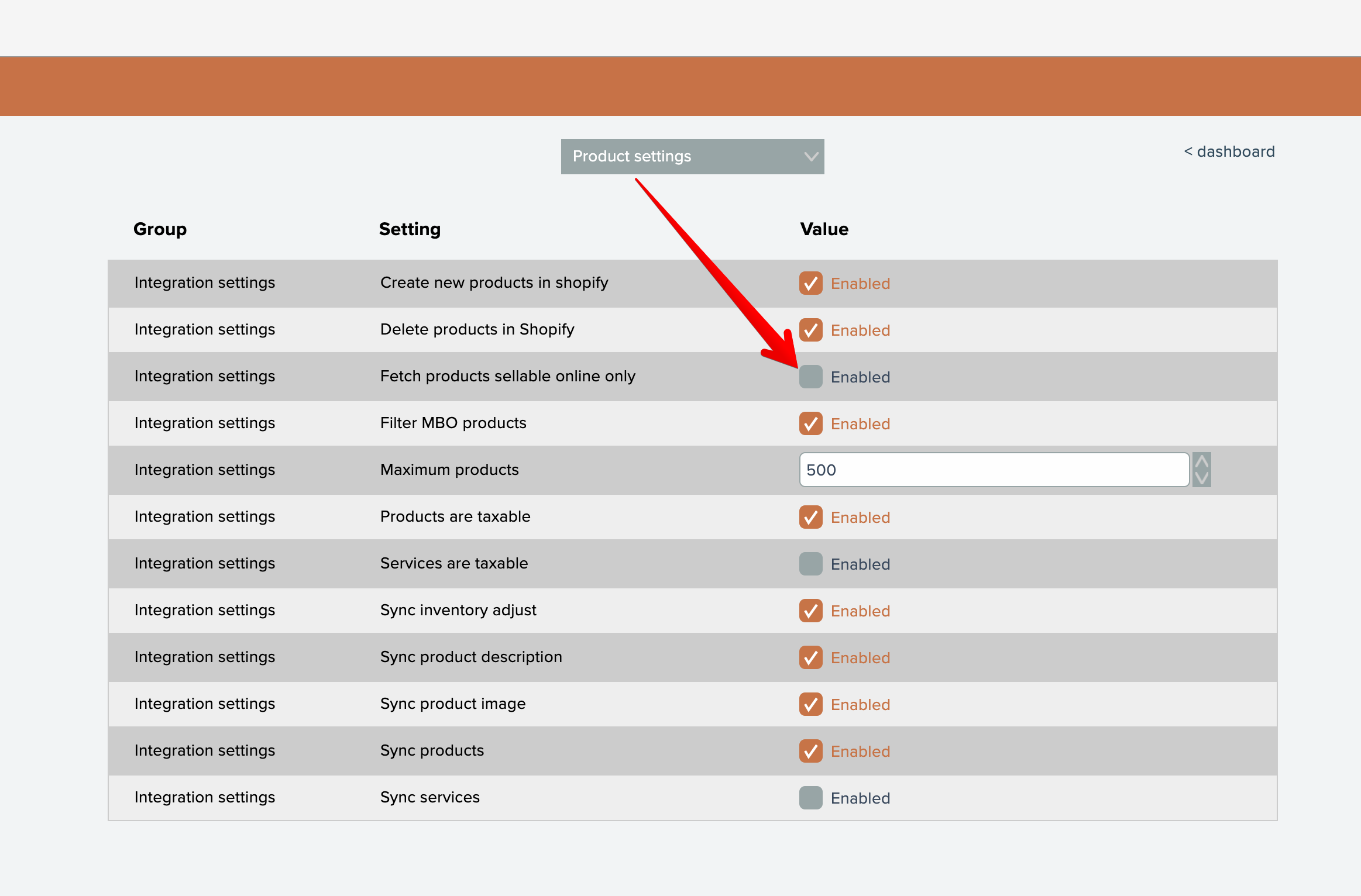Click Enabled label for Services are taxable

[860, 564]
